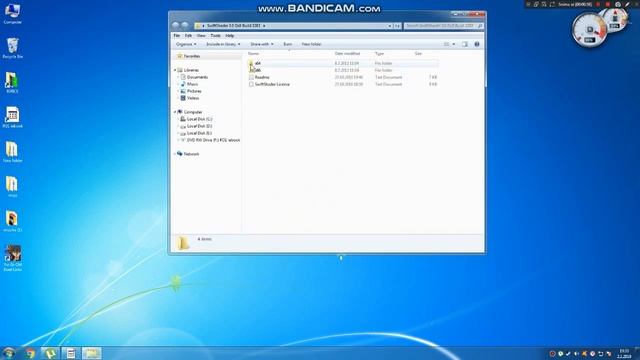This screenshot has height=360, width=640.
Task: Open the Organize dropdown
Action: (186, 44)
